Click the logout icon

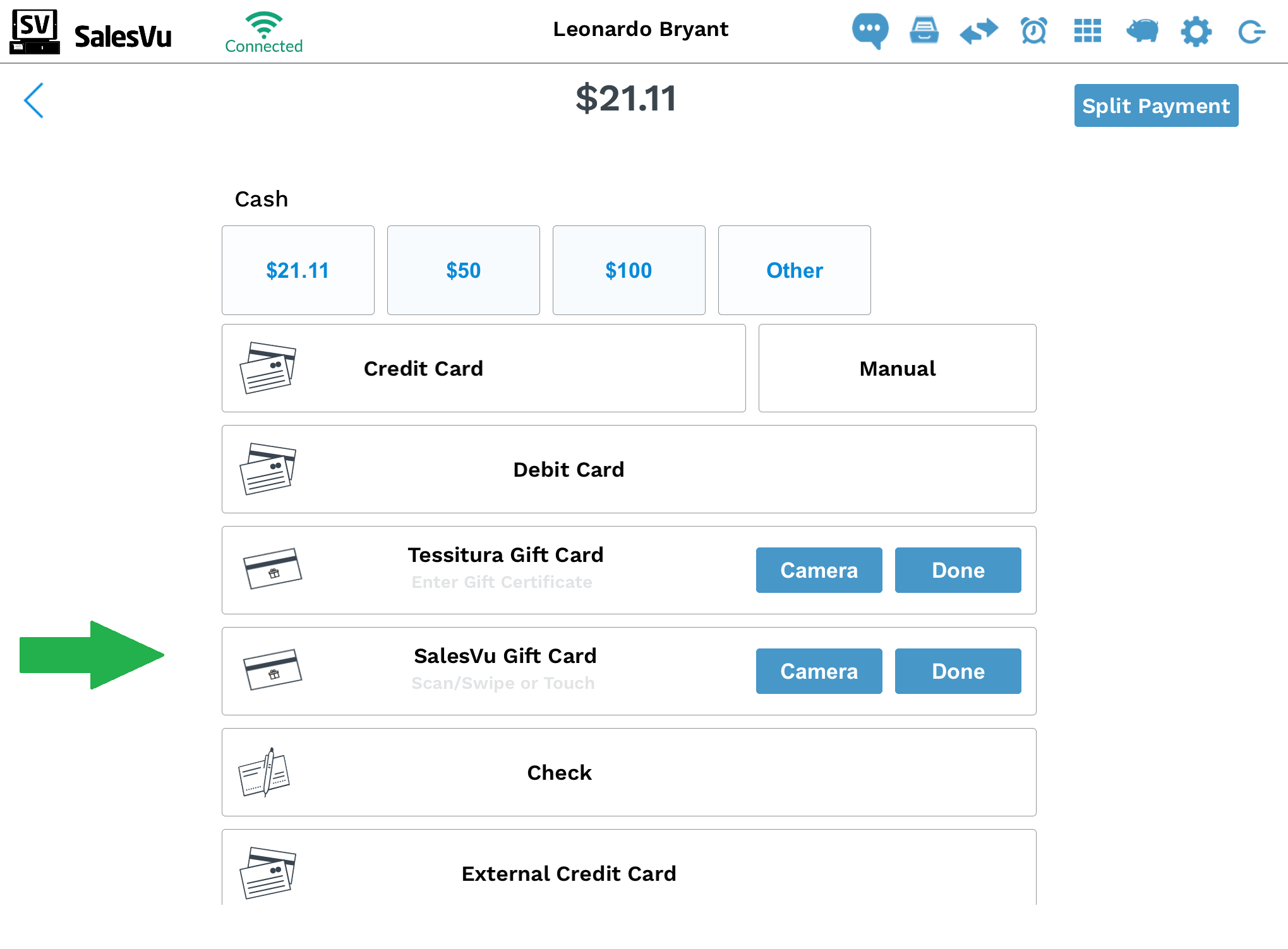(x=1251, y=32)
